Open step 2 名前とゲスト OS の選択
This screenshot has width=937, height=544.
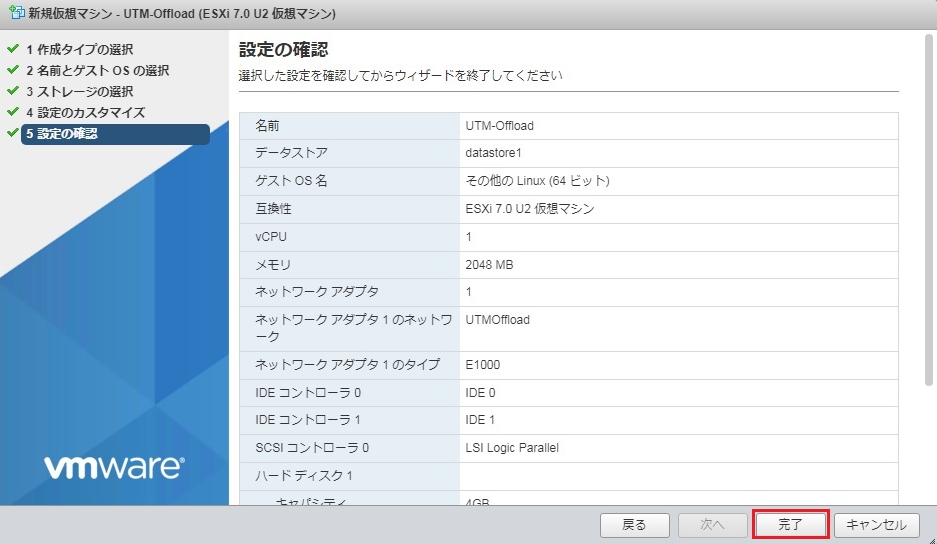point(98,70)
